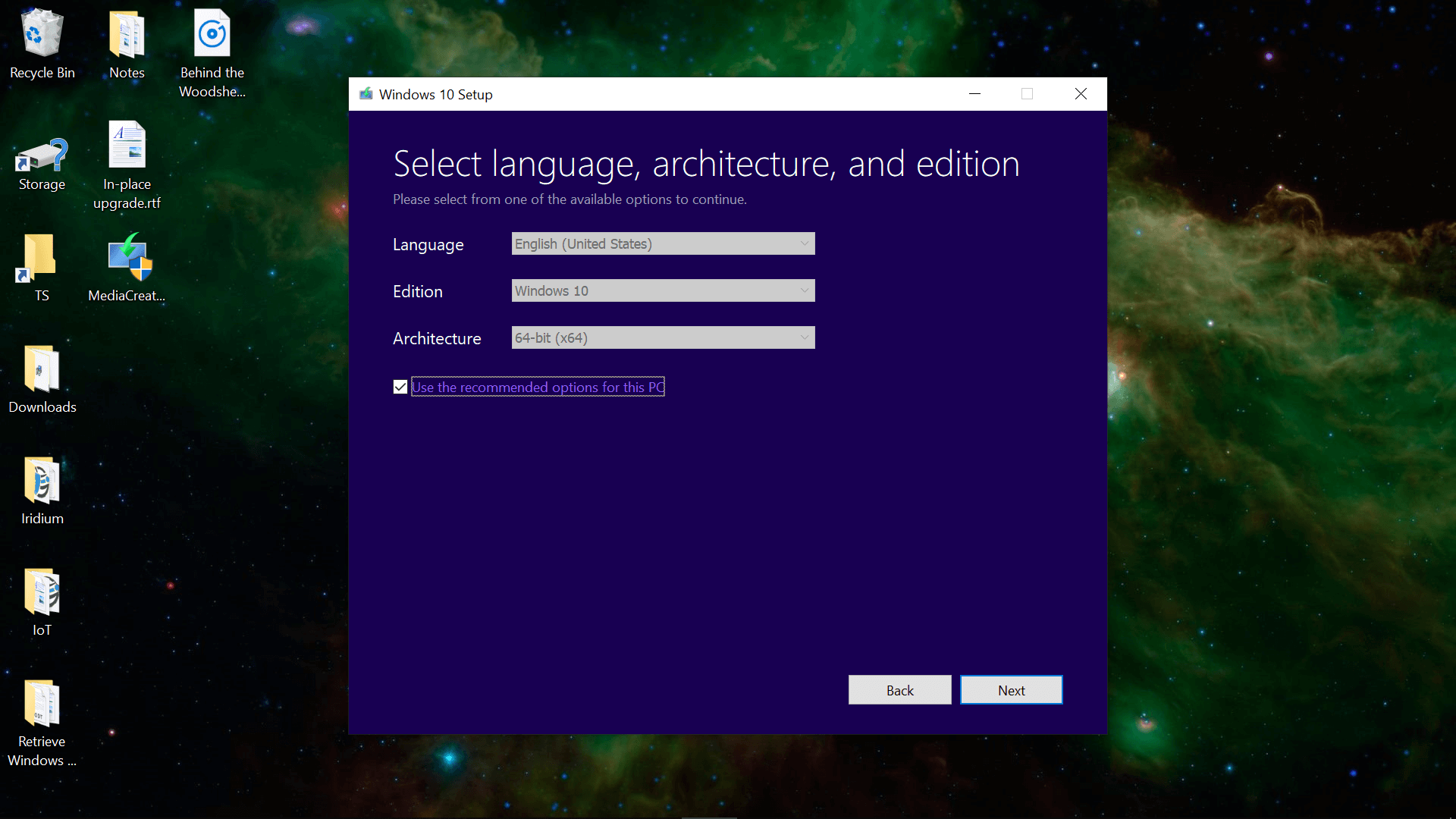The image size is (1456, 819).
Task: Click the 'Use the recommended options' label
Action: click(x=537, y=388)
